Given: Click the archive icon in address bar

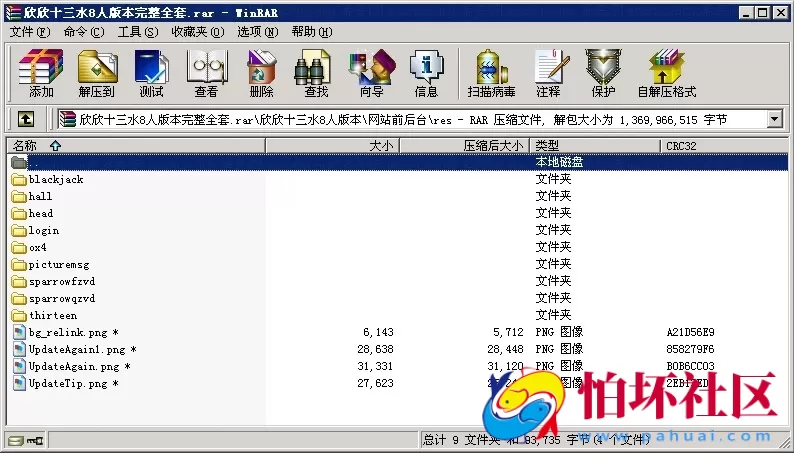Looking at the screenshot, I should (x=67, y=119).
